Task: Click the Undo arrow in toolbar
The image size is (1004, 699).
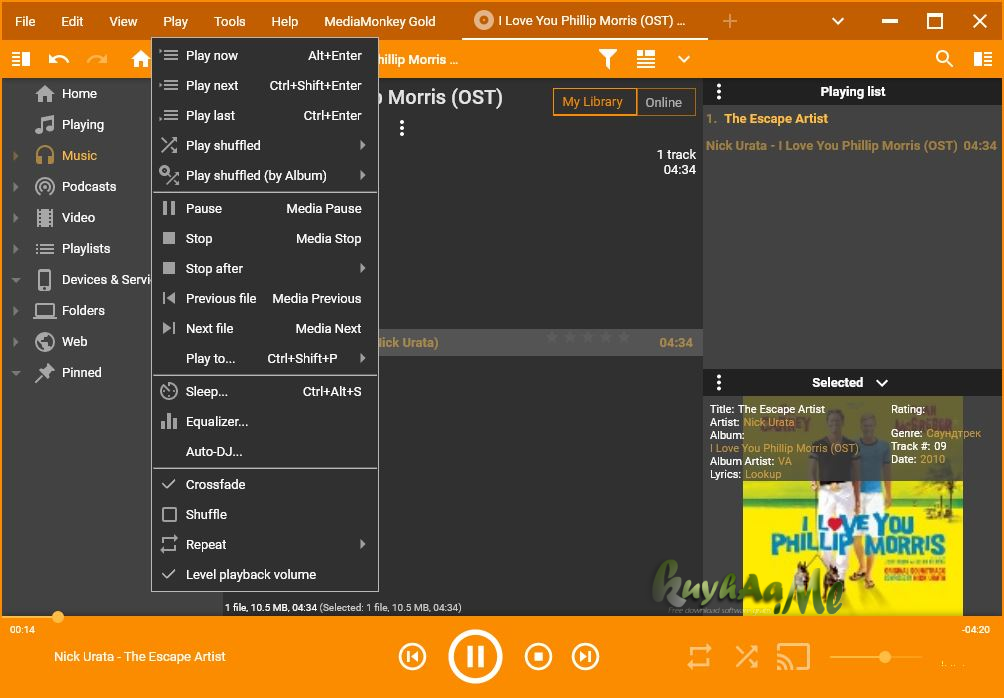Action: (58, 60)
